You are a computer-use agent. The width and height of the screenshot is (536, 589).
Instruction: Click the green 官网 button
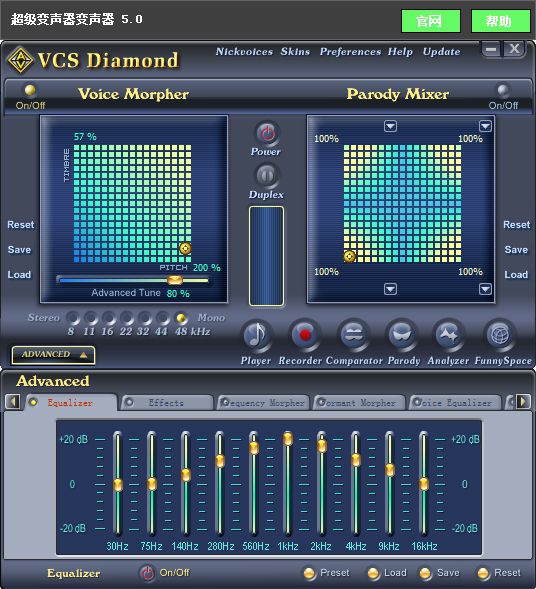(431, 21)
